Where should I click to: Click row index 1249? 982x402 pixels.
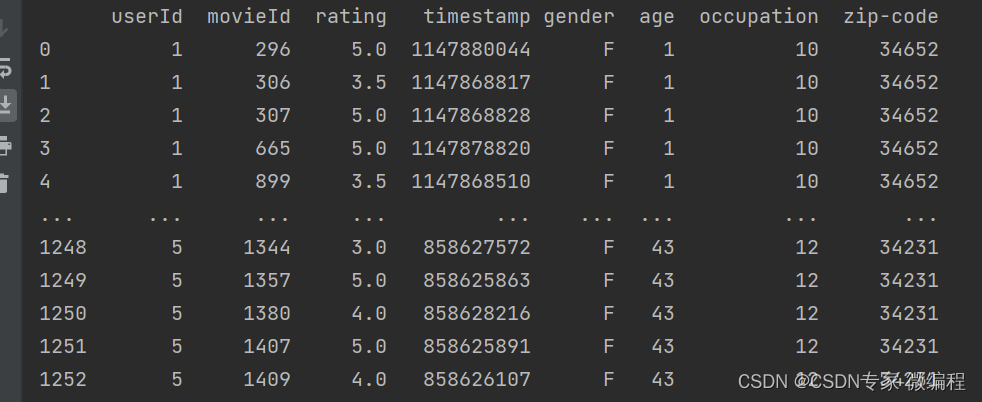pos(63,281)
